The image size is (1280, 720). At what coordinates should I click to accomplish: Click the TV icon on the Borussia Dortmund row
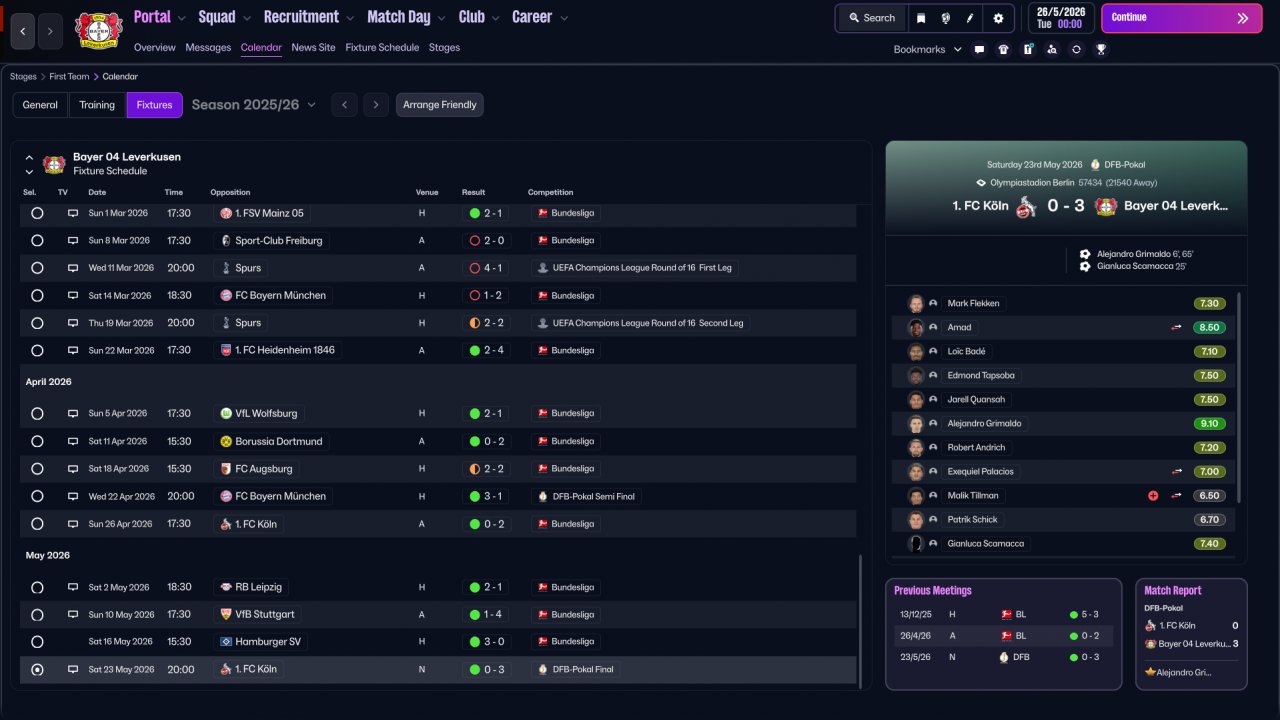pos(73,441)
